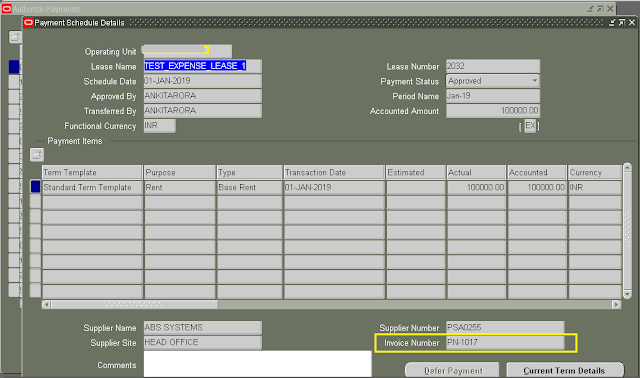640x378 pixels.
Task: Click into the Comments text box
Action: [x=258, y=364]
